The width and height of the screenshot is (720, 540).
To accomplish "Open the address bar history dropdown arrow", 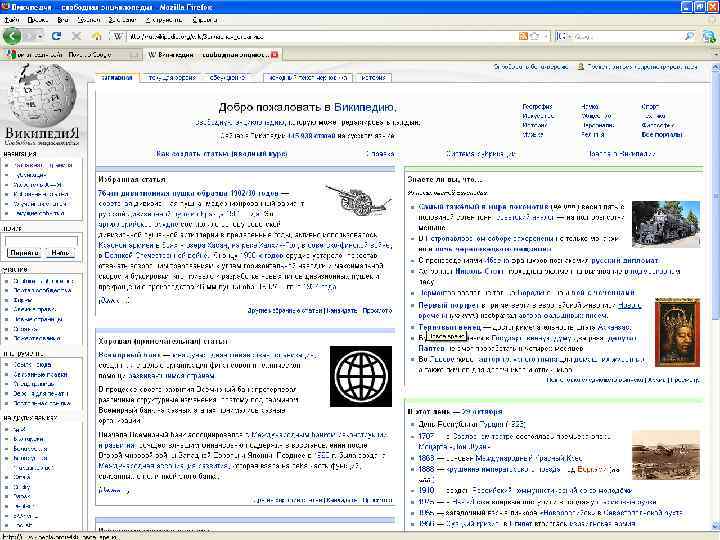I will pyautogui.click(x=546, y=36).
